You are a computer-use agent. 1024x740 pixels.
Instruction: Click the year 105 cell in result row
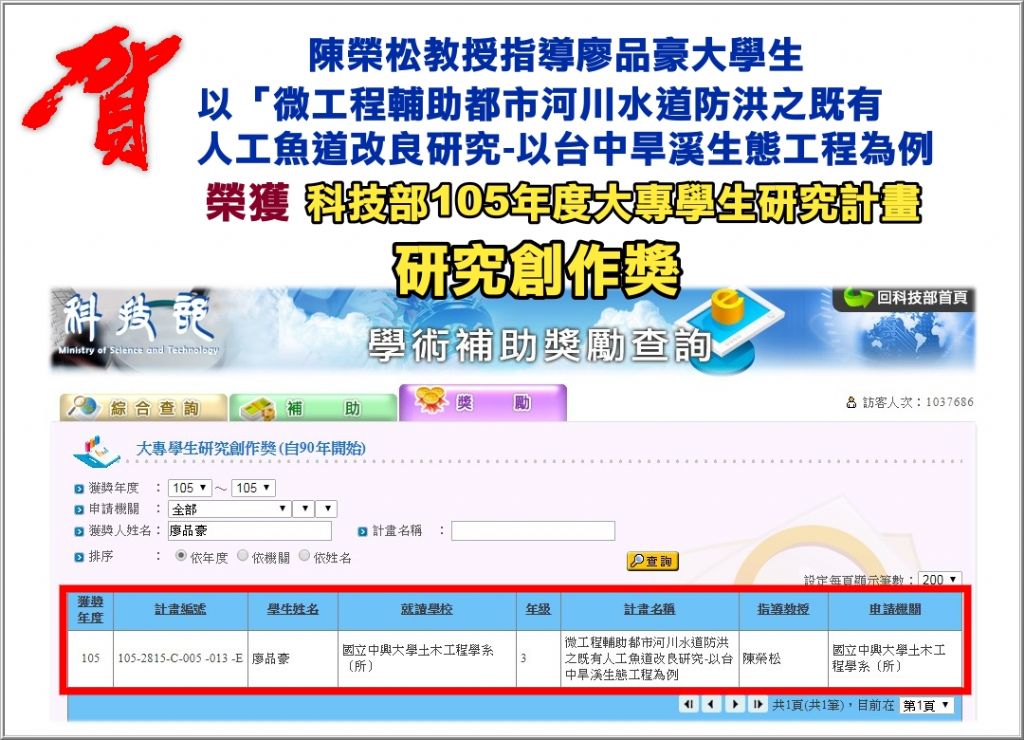90,658
